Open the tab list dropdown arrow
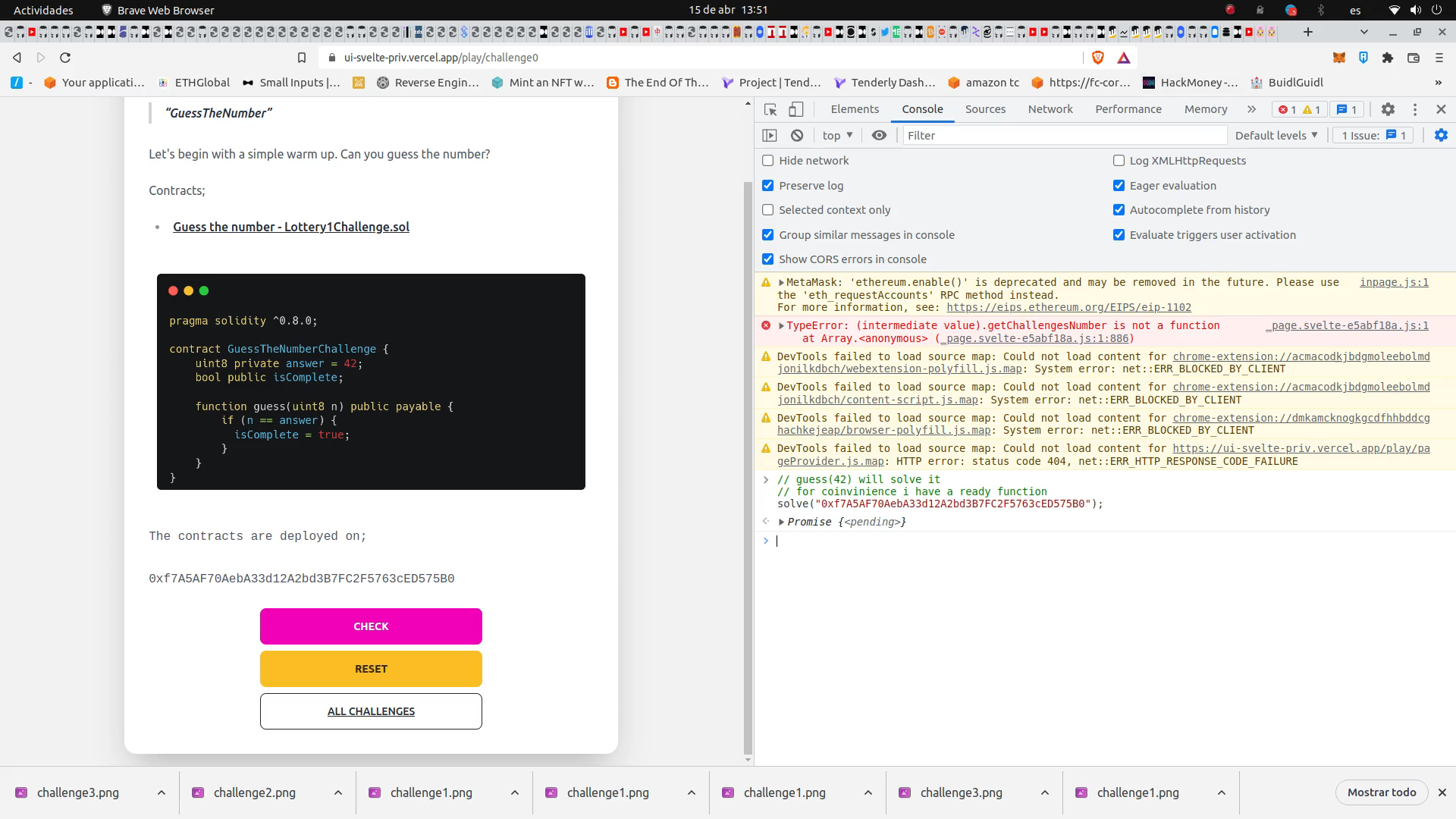Image resolution: width=1456 pixels, height=819 pixels. pyautogui.click(x=1364, y=32)
